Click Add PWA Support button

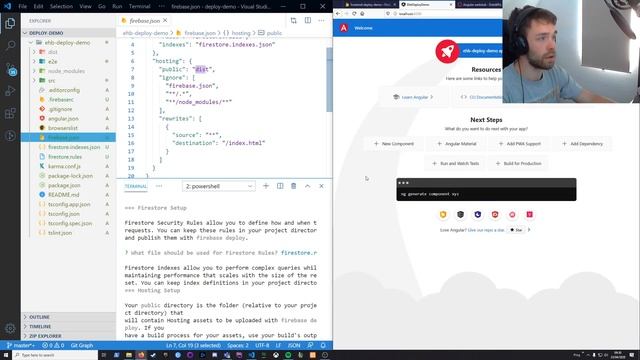[520, 144]
